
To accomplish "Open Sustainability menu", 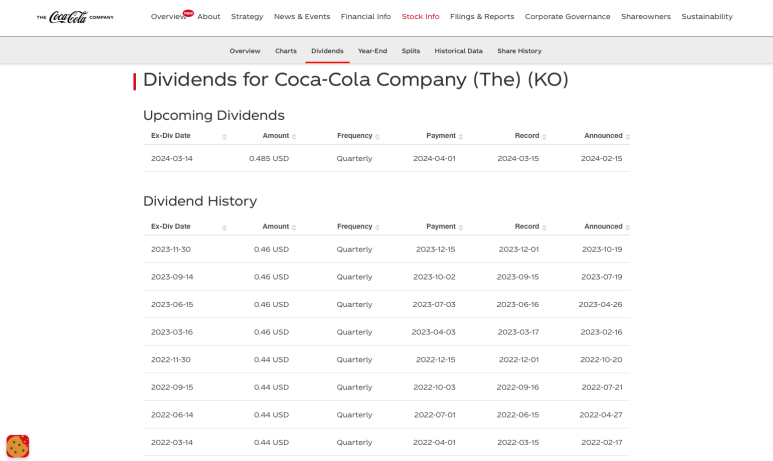I will [x=707, y=16].
